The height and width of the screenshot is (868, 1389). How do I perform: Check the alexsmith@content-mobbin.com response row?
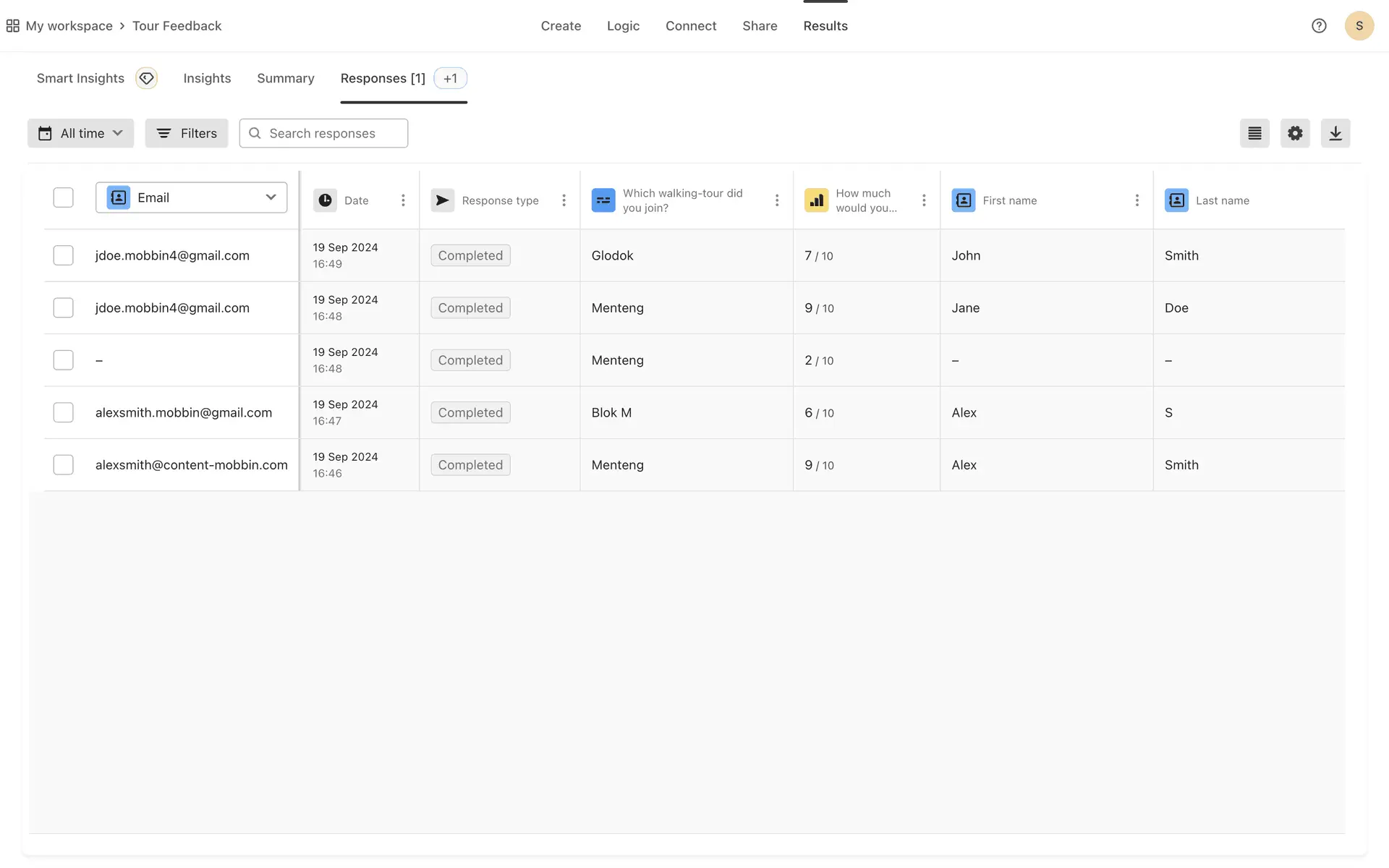[x=64, y=464]
